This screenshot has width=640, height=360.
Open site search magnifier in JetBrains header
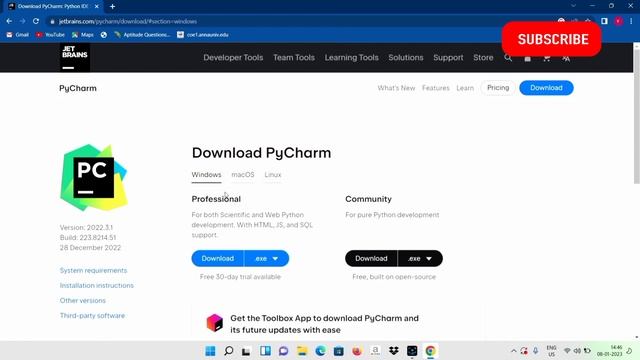point(508,58)
